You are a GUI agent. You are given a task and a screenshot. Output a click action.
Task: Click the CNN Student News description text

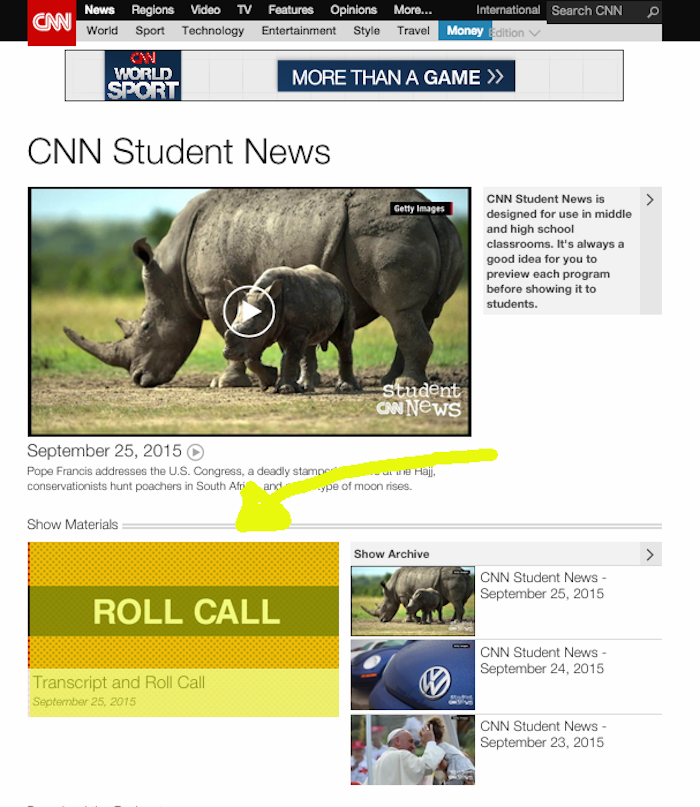point(559,251)
